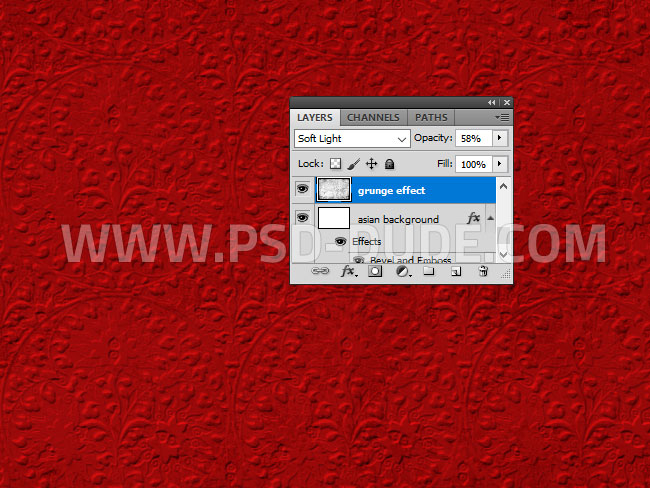Viewport: 650px width, 488px height.
Task: Switch to the Paths tab
Action: click(x=431, y=118)
